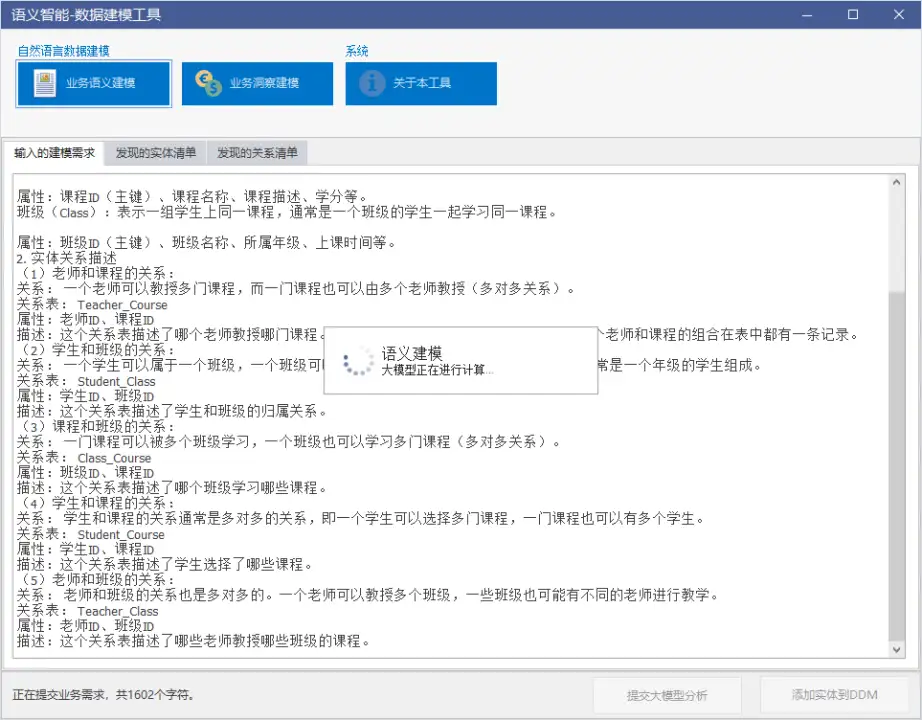The width and height of the screenshot is (922, 720).
Task: Click line 属性: 老师ID、课程ID
Action: pyautogui.click(x=85, y=319)
